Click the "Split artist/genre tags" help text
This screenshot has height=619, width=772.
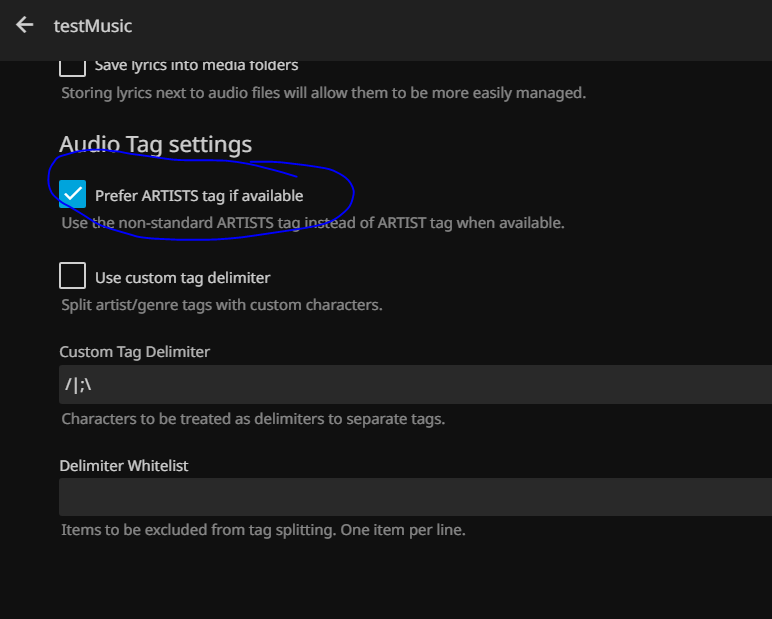[x=222, y=305]
